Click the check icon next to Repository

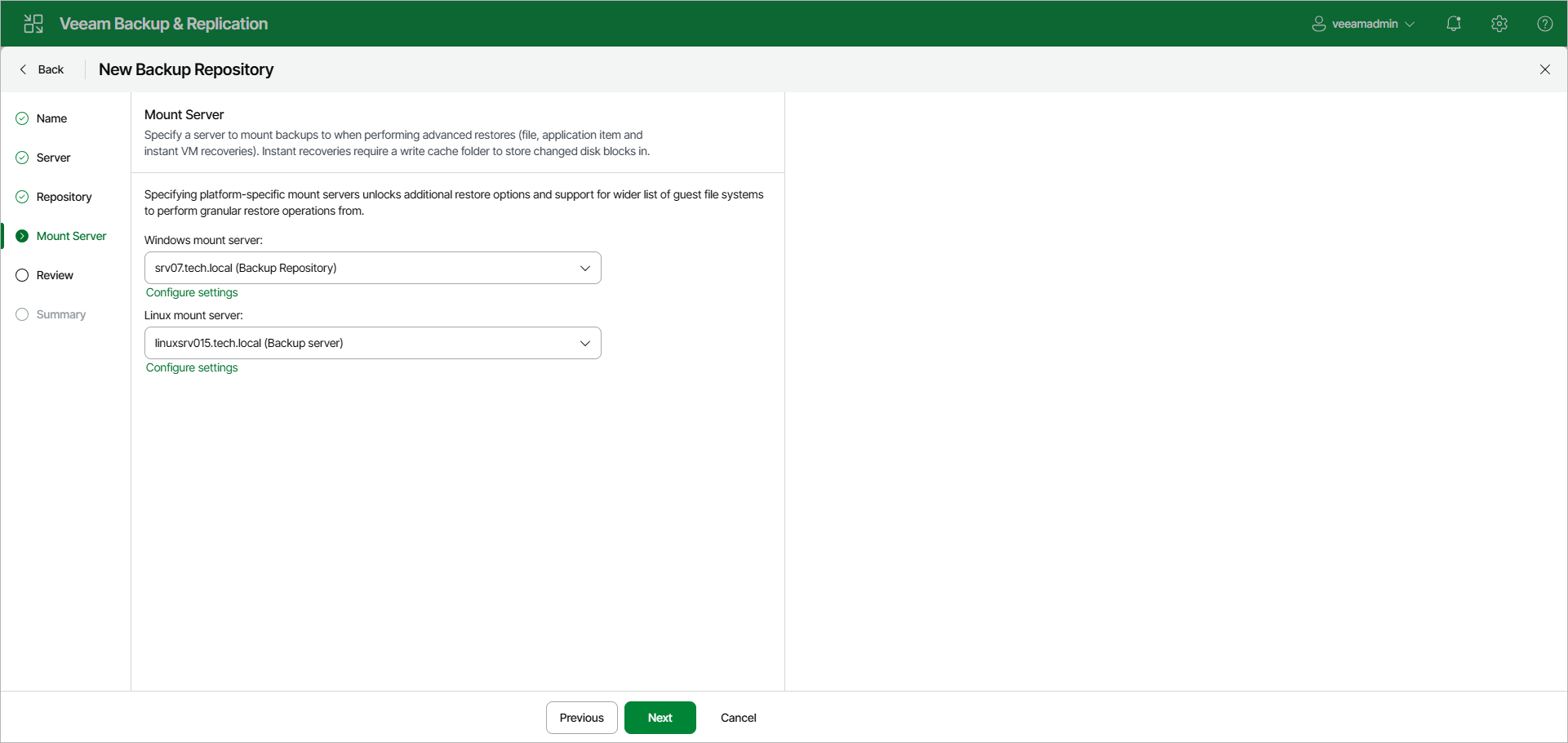click(21, 196)
